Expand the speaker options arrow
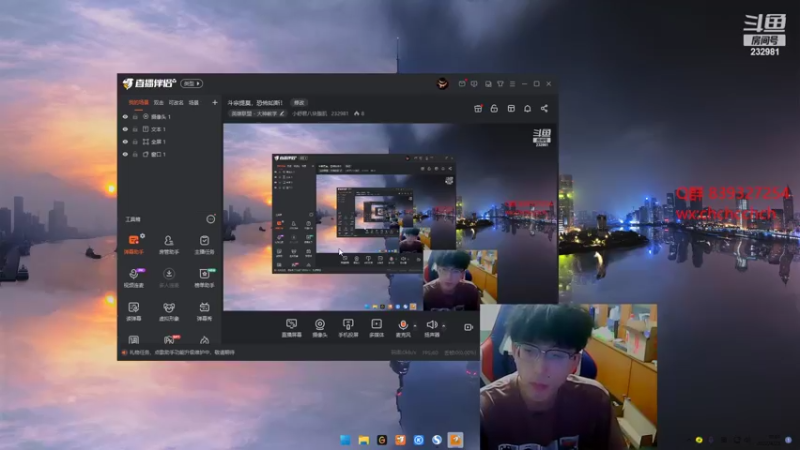Image resolution: width=800 pixels, height=450 pixels. pos(444,326)
